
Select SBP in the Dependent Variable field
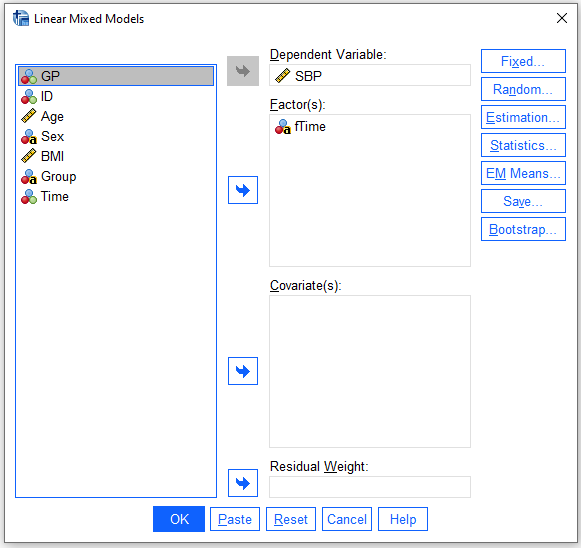[x=370, y=76]
